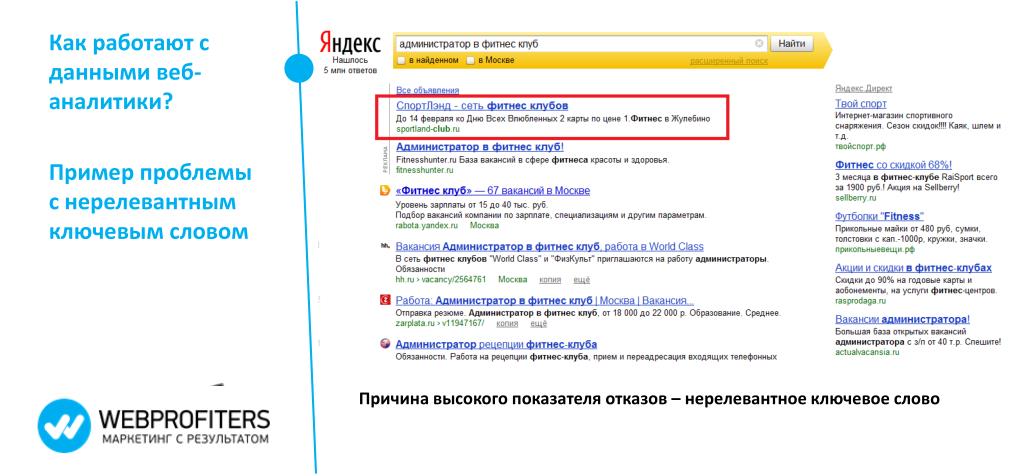Image resolution: width=1023 pixels, height=476 pixels.
Task: Click the Москва label after hh.ru URL
Action: pyautogui.click(x=512, y=280)
